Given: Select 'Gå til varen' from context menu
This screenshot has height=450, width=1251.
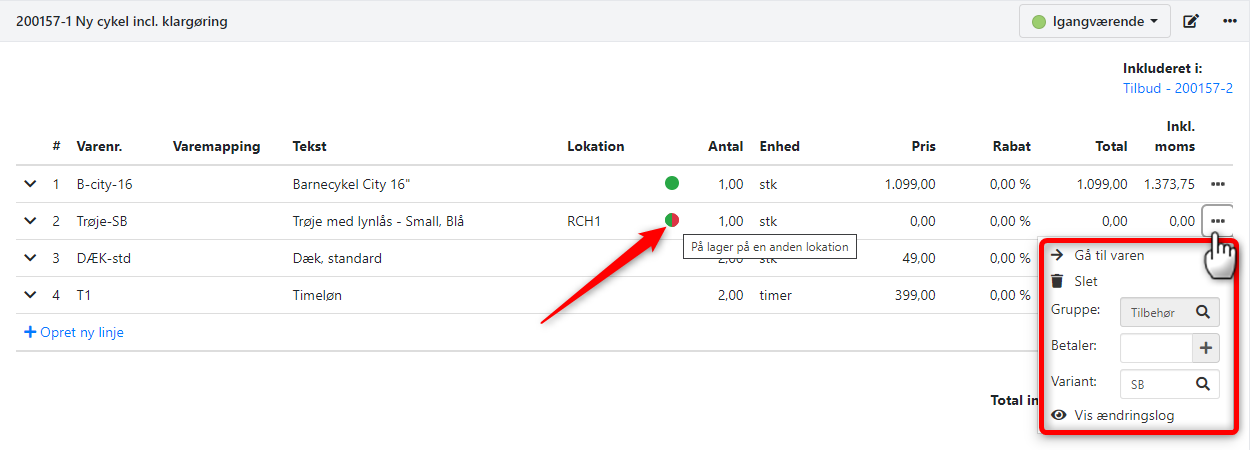Looking at the screenshot, I should point(1108,255).
